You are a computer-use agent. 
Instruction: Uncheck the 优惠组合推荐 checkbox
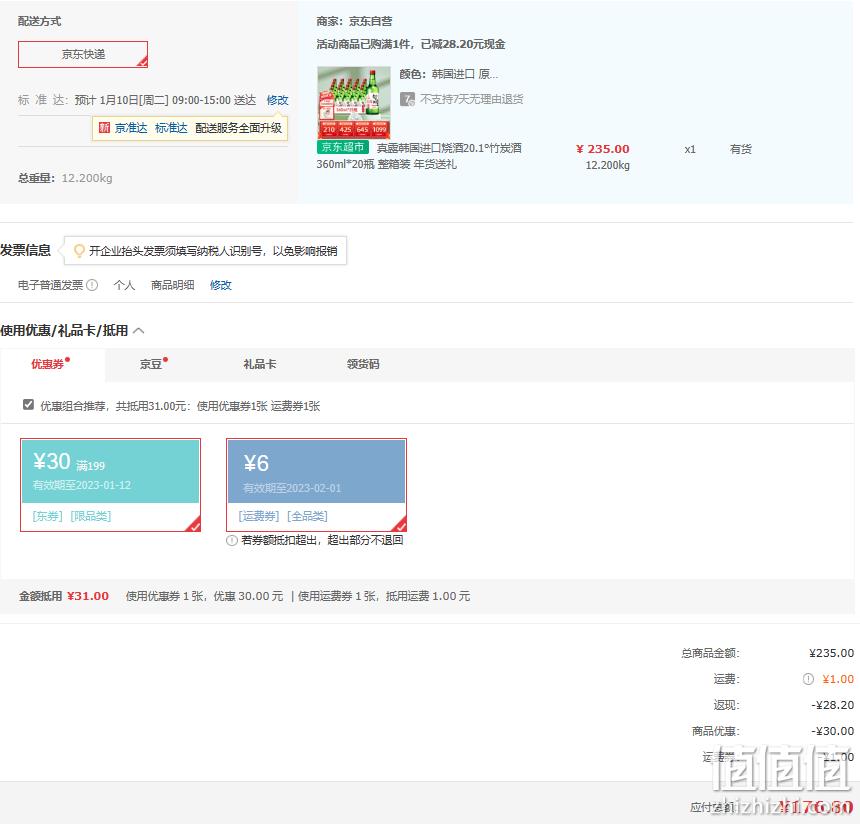click(x=28, y=404)
